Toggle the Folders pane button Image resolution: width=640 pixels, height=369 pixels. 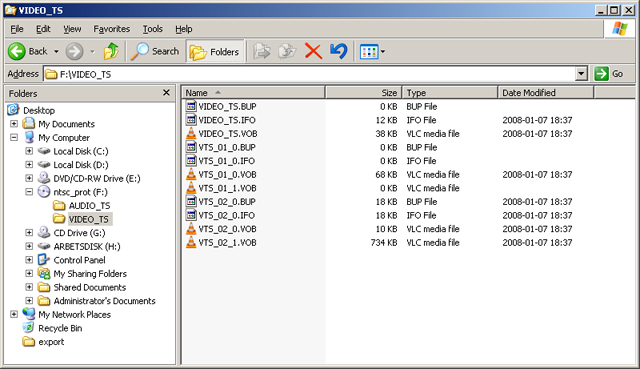215,52
